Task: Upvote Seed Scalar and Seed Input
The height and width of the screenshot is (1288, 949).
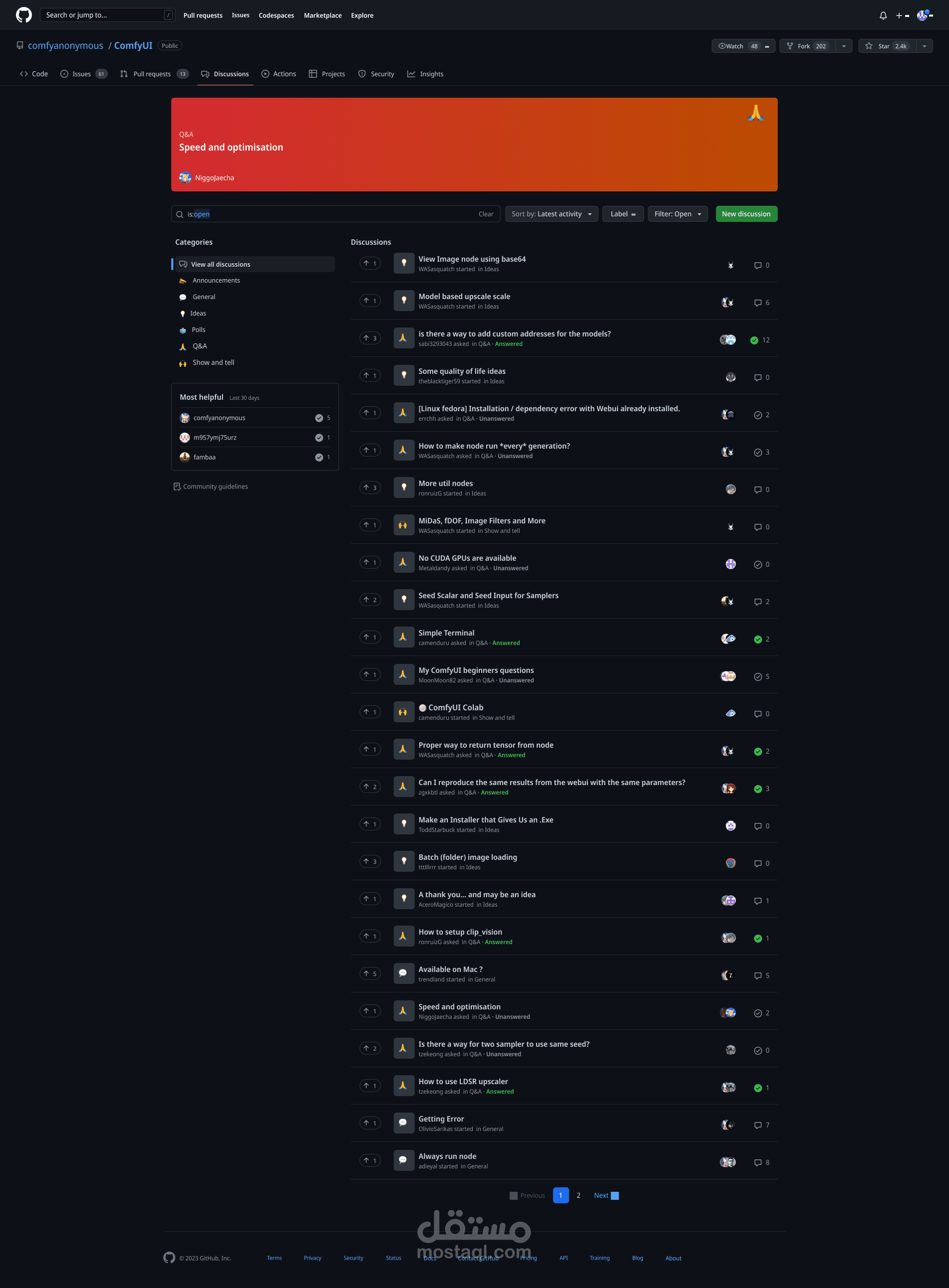Action: pos(370,600)
